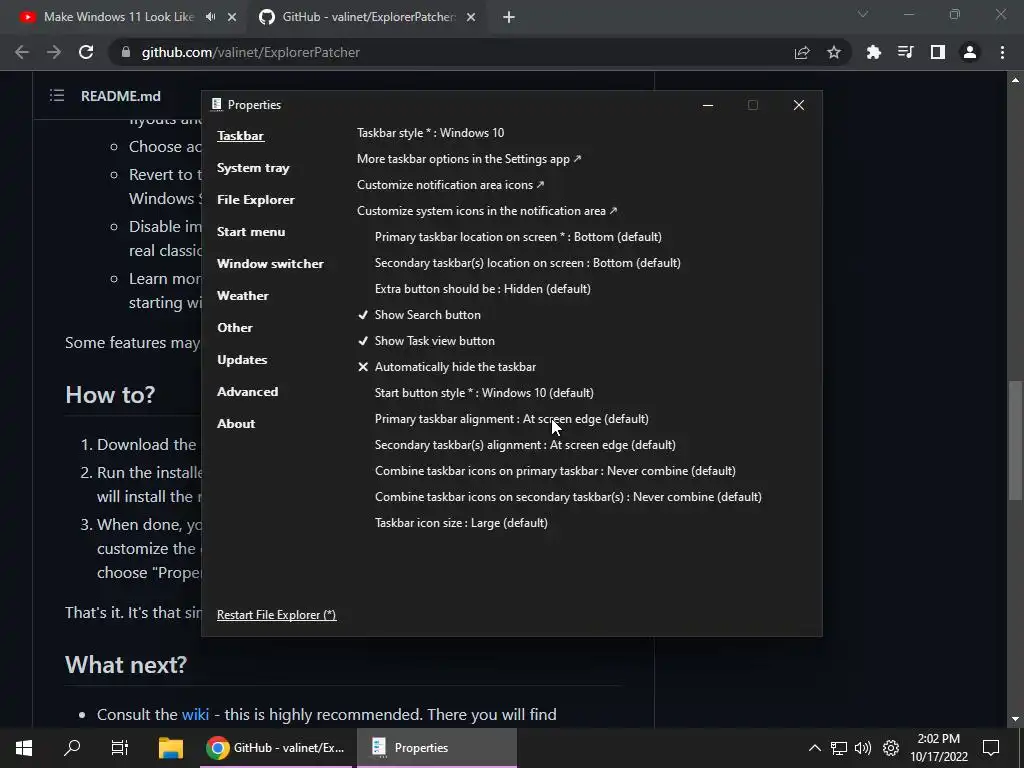Select the About section
Image resolution: width=1024 pixels, height=768 pixels.
(x=236, y=424)
